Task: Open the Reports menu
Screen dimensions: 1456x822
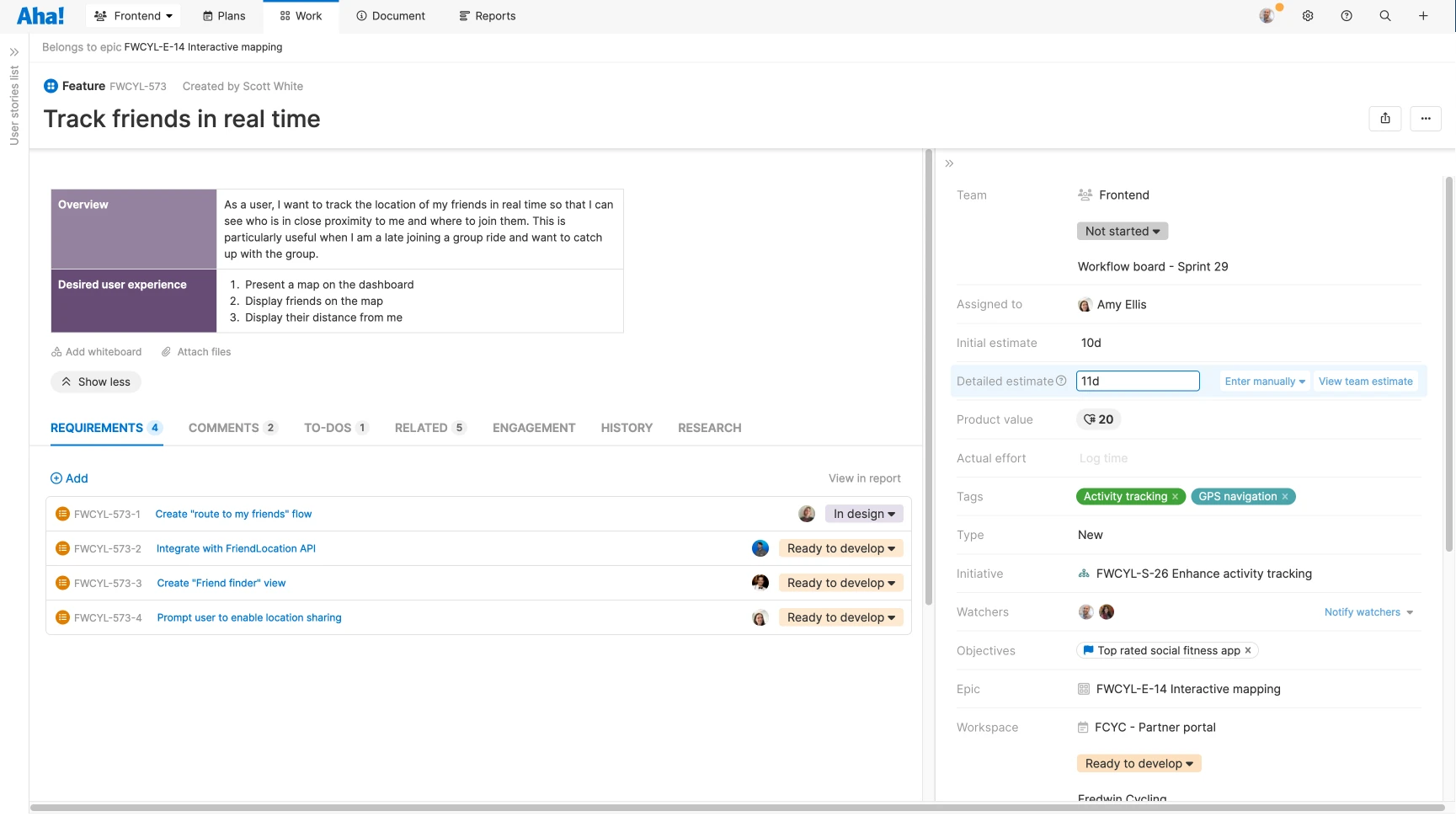Action: point(488,15)
